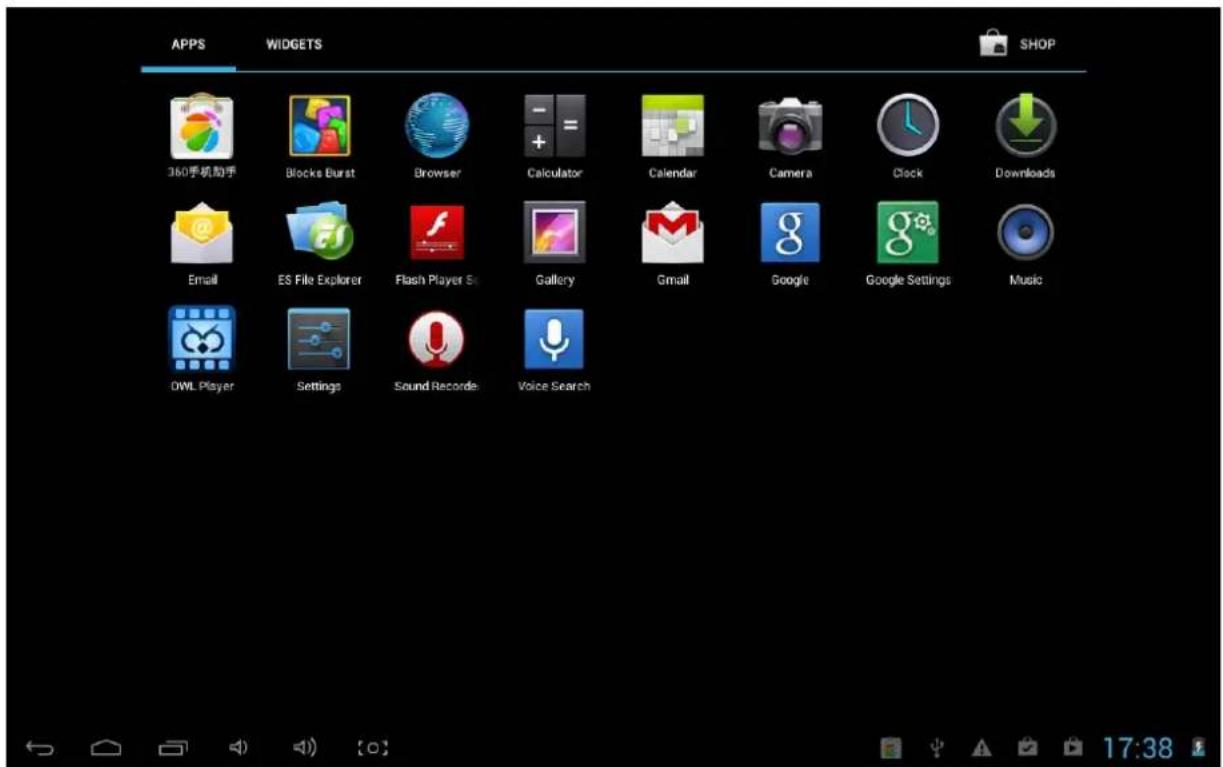
Task: Open the Browser app
Action: (x=437, y=137)
